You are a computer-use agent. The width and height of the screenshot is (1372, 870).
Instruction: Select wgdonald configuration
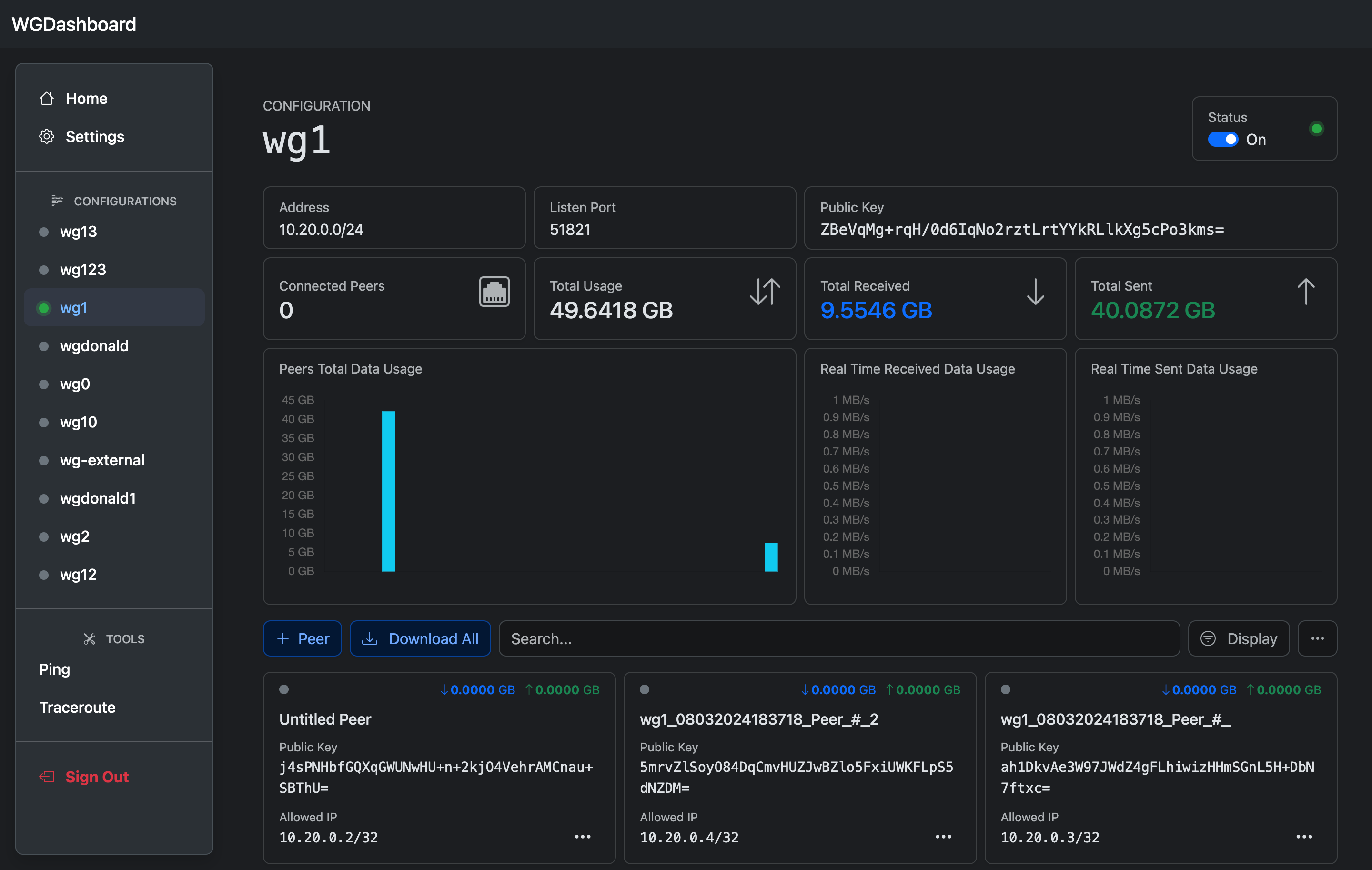click(114, 346)
